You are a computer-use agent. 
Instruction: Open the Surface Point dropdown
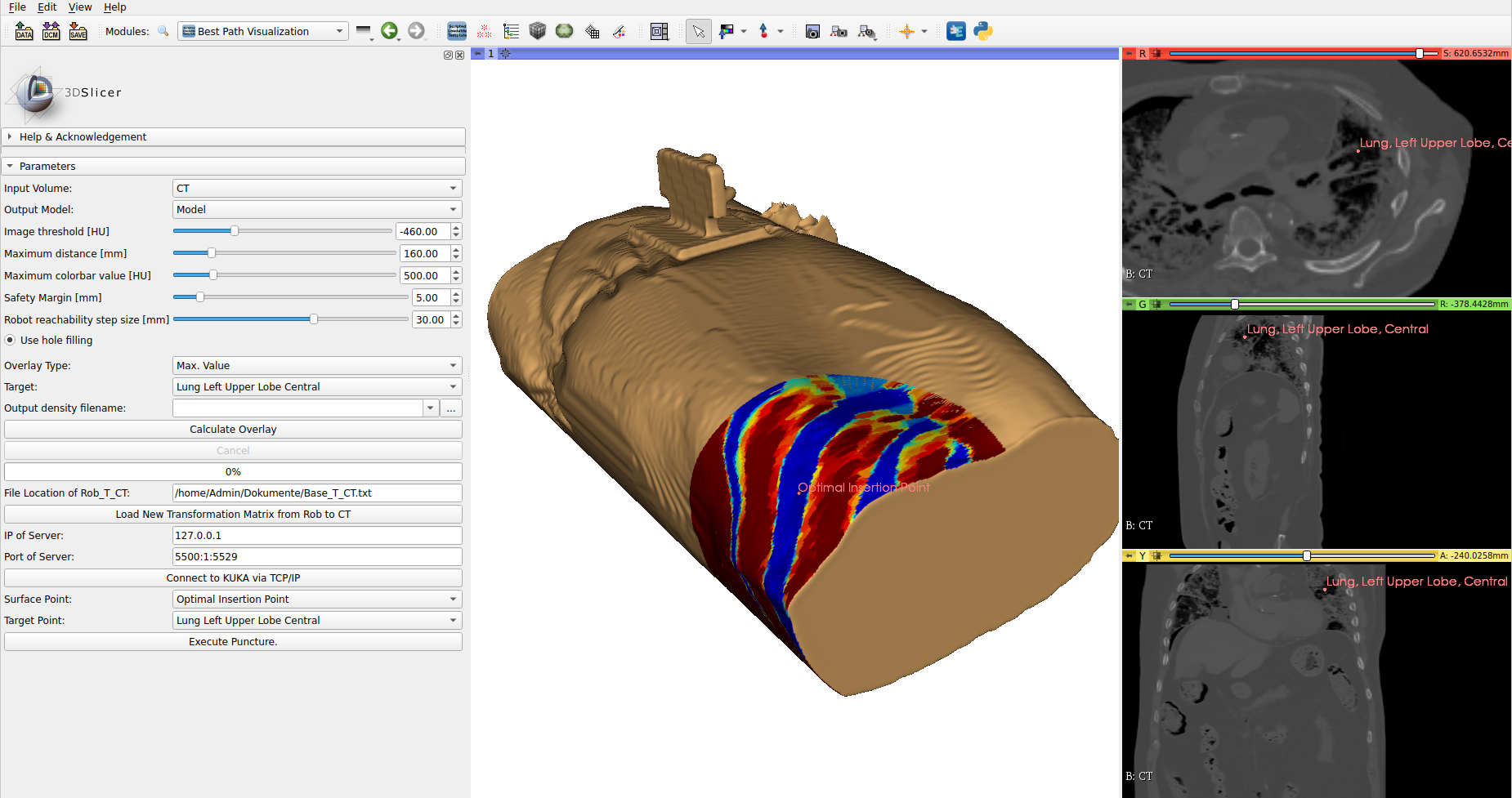coord(317,599)
